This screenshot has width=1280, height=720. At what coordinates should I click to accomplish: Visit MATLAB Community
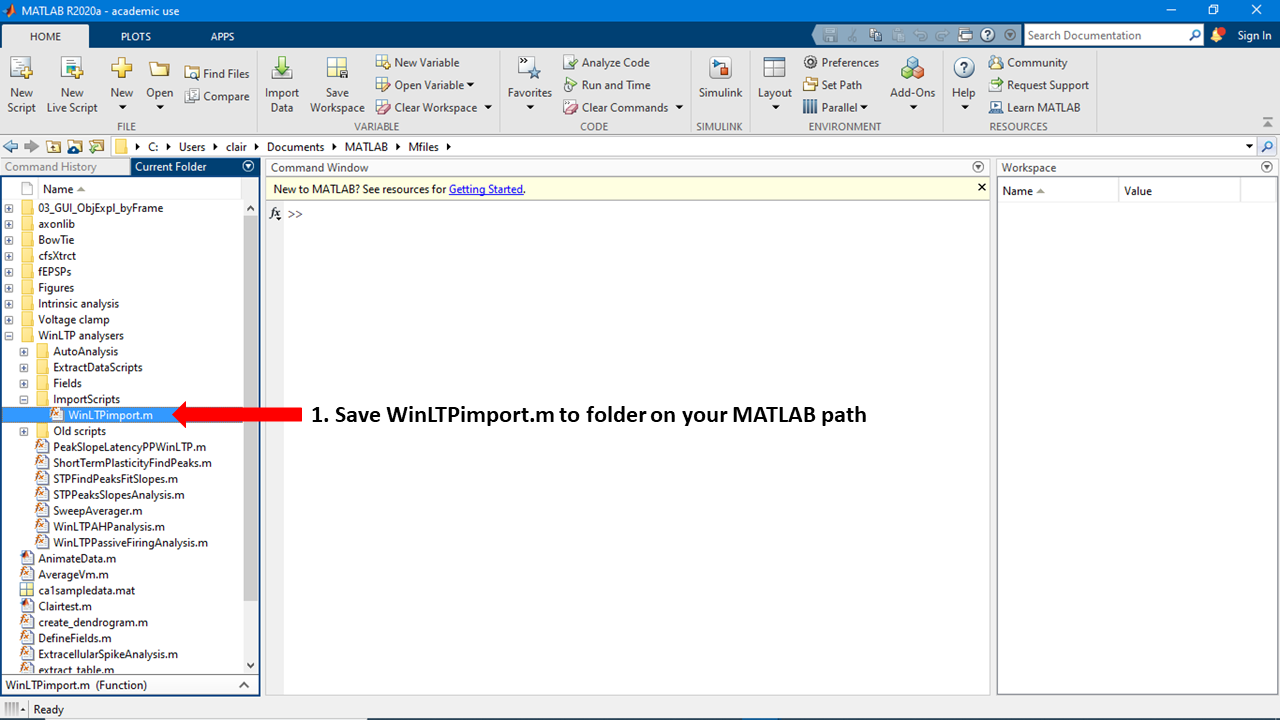(1028, 62)
